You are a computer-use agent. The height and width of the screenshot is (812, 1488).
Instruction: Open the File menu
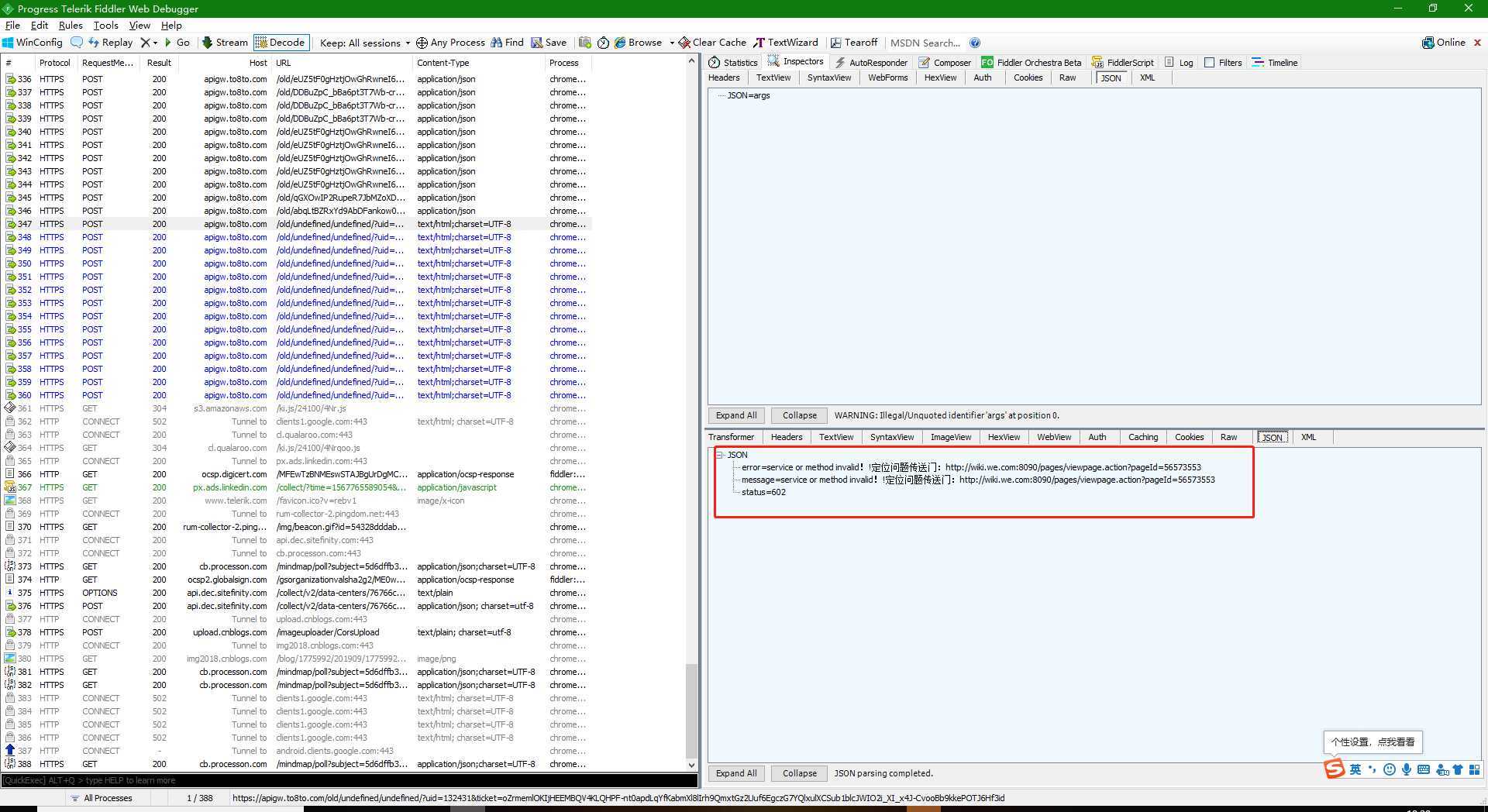(12, 26)
